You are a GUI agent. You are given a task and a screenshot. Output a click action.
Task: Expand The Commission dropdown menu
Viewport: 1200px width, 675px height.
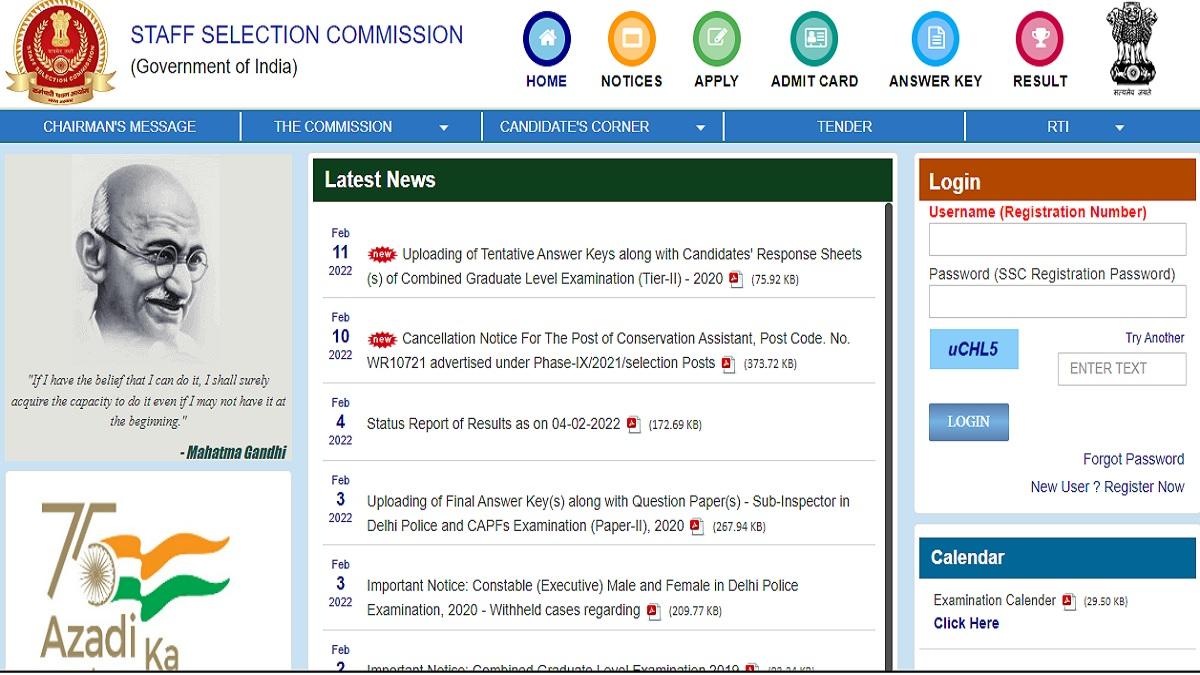point(444,128)
